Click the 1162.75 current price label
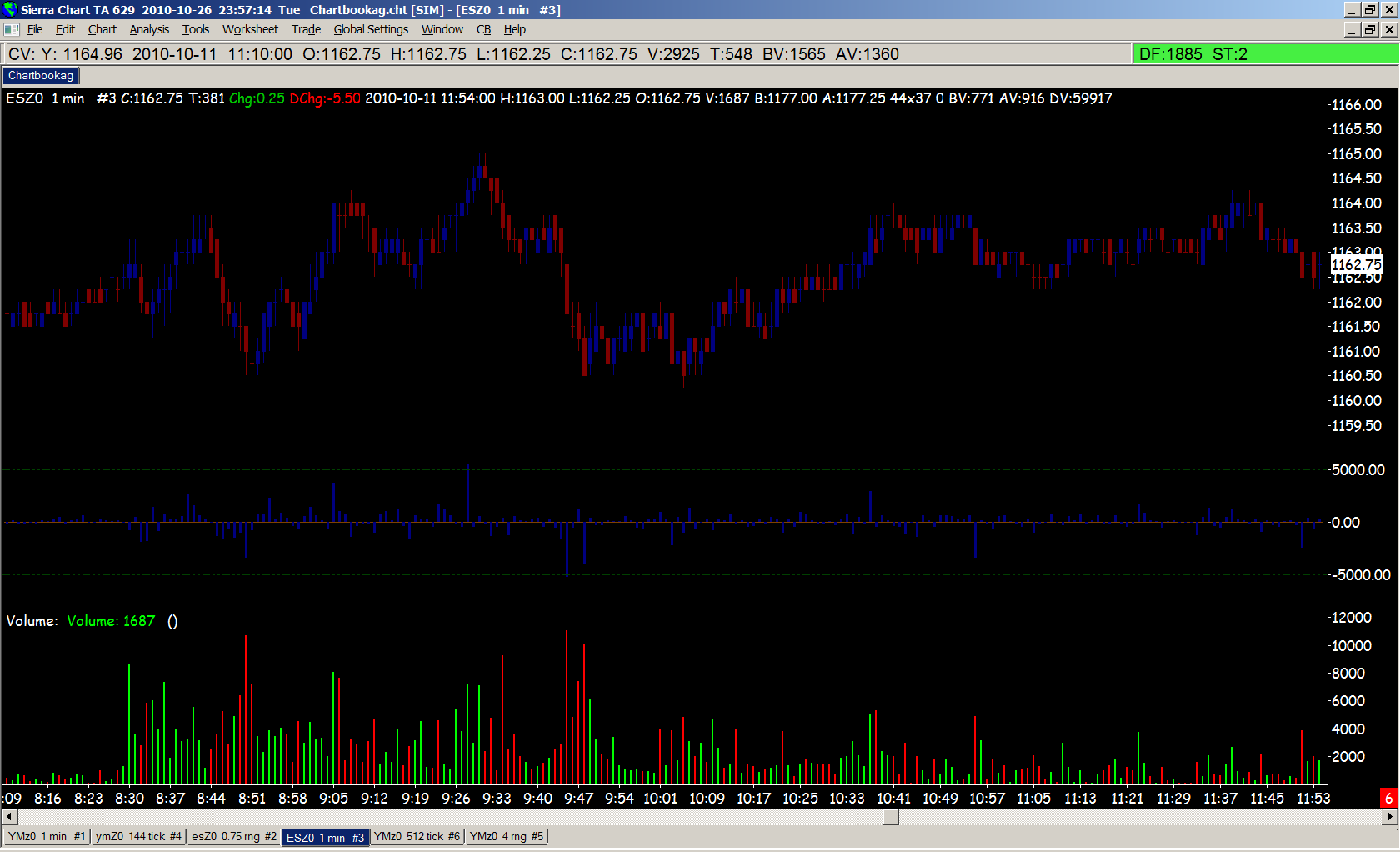Screen dimensions: 1400x852 (x=1356, y=265)
